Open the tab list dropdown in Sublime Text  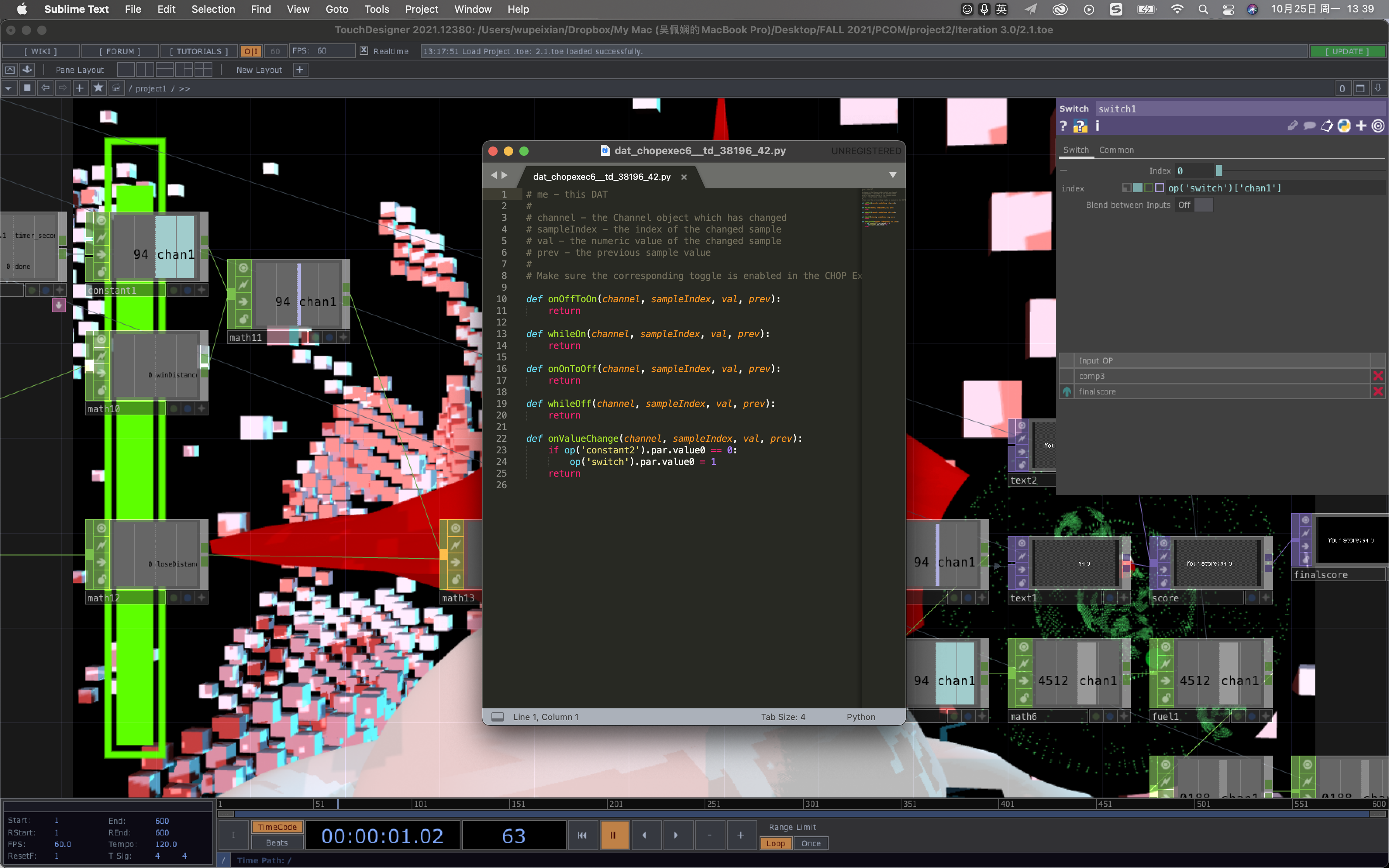pyautogui.click(x=893, y=175)
